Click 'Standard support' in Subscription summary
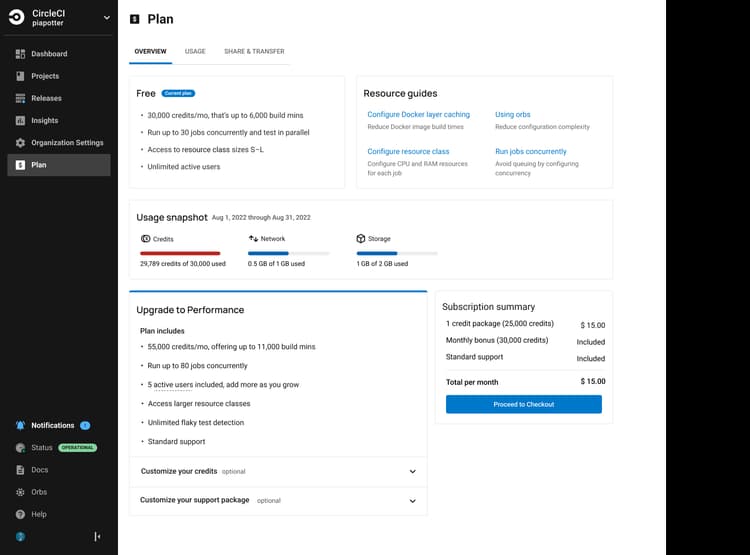This screenshot has width=750, height=555. [x=474, y=357]
